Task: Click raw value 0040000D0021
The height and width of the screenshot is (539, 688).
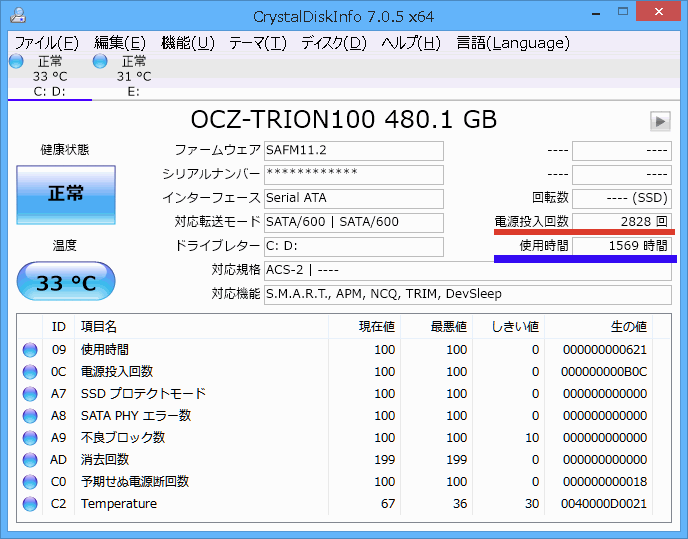Action: (604, 503)
